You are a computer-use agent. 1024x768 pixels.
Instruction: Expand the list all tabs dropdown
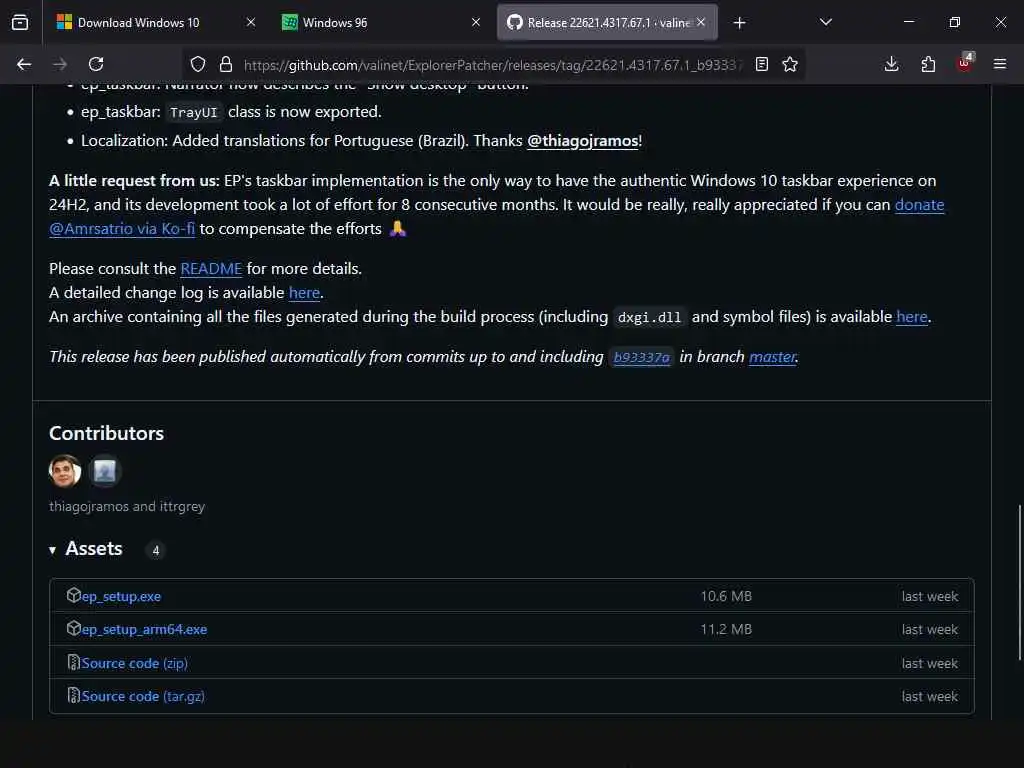point(825,22)
